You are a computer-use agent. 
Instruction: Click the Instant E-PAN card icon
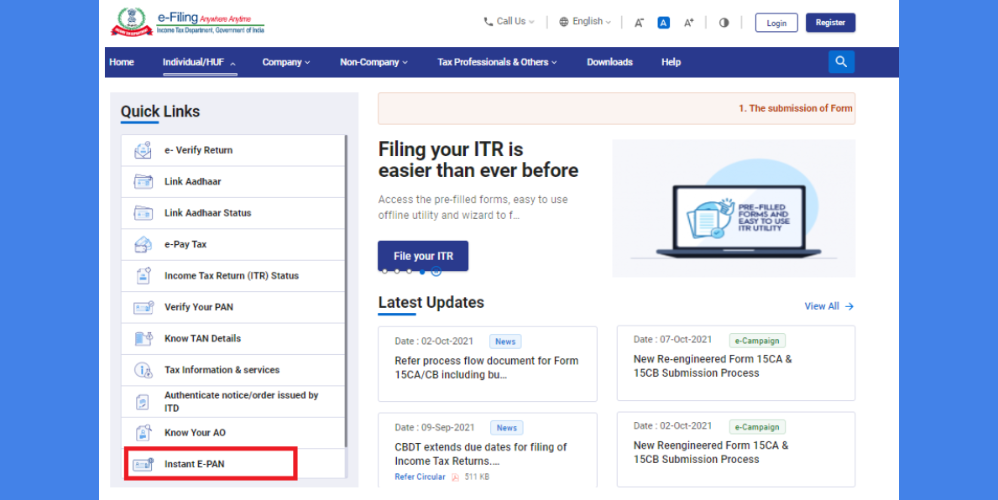pyautogui.click(x=143, y=464)
